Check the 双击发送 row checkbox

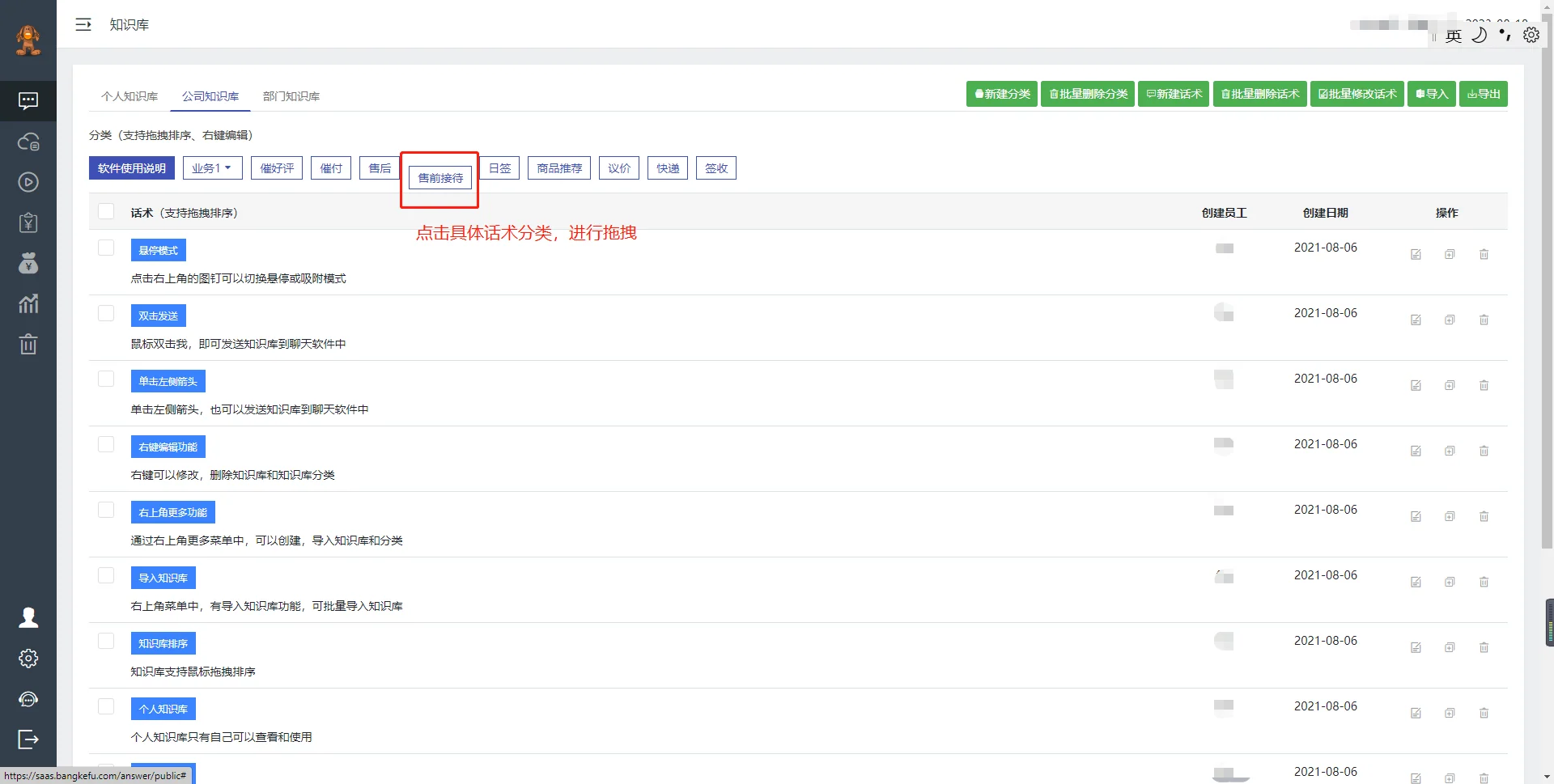[x=106, y=313]
